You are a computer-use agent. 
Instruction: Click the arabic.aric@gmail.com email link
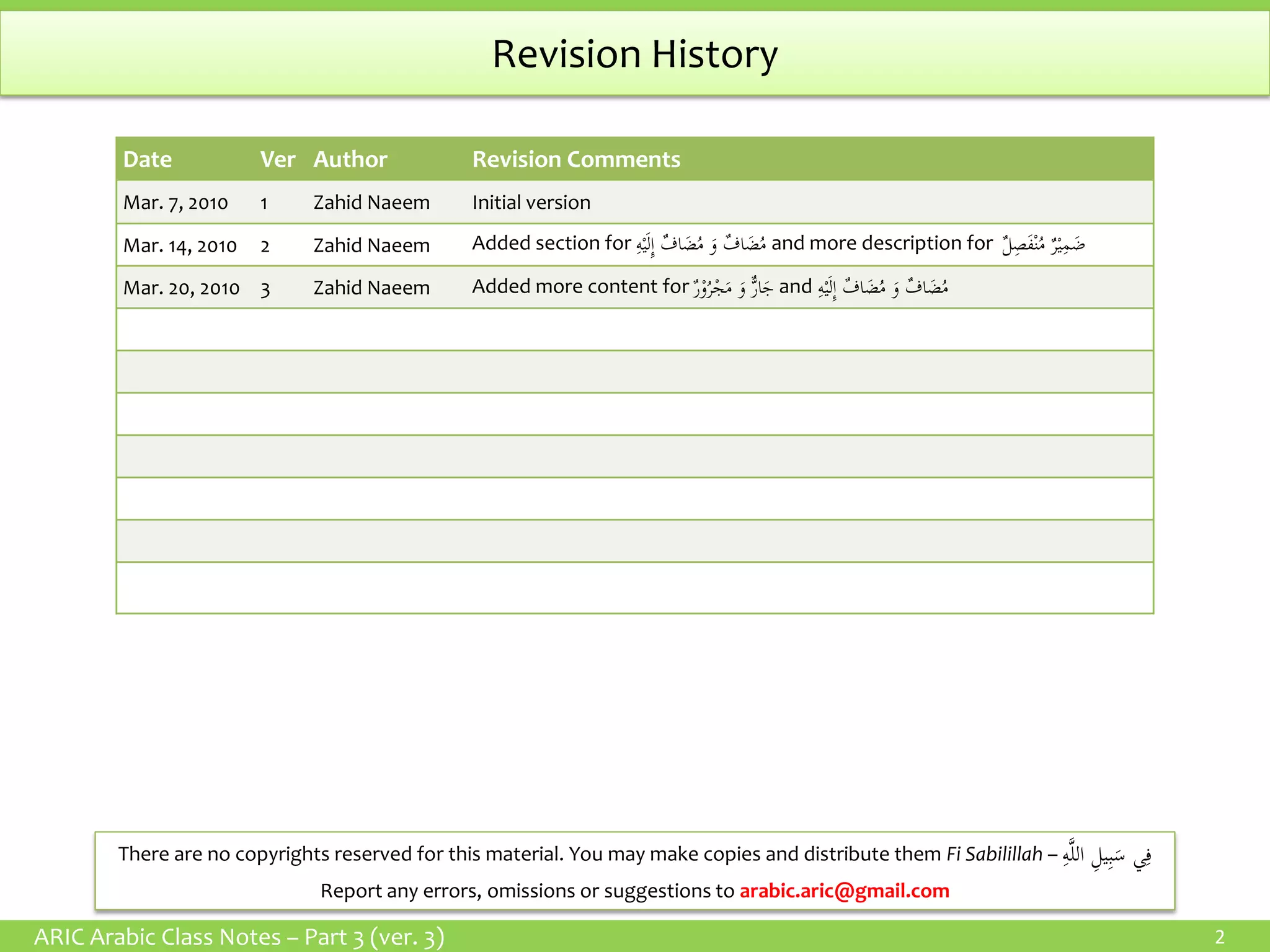[x=844, y=891]
